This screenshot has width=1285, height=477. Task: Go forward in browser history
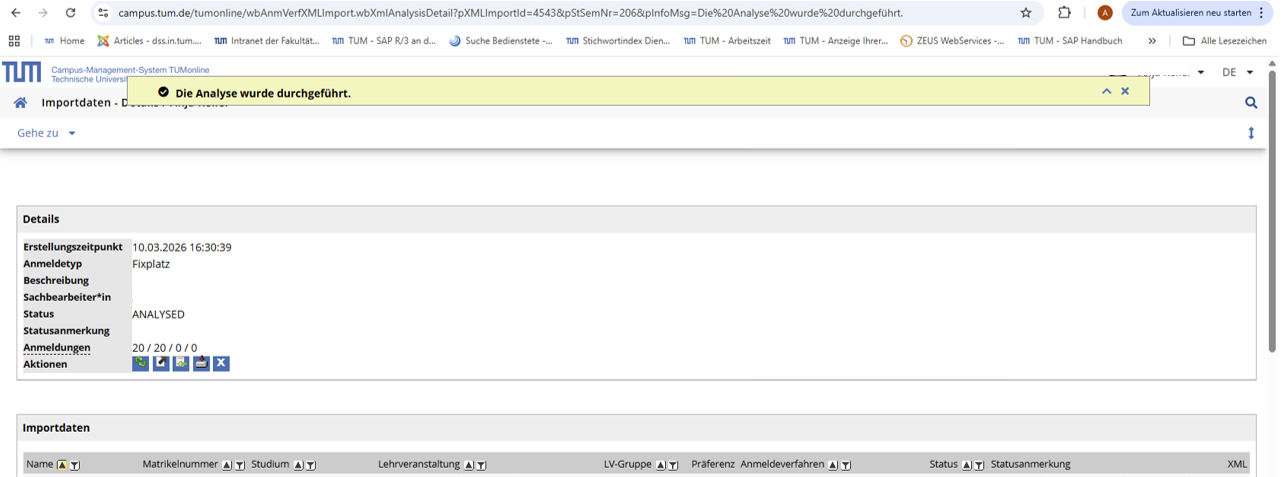click(42, 13)
